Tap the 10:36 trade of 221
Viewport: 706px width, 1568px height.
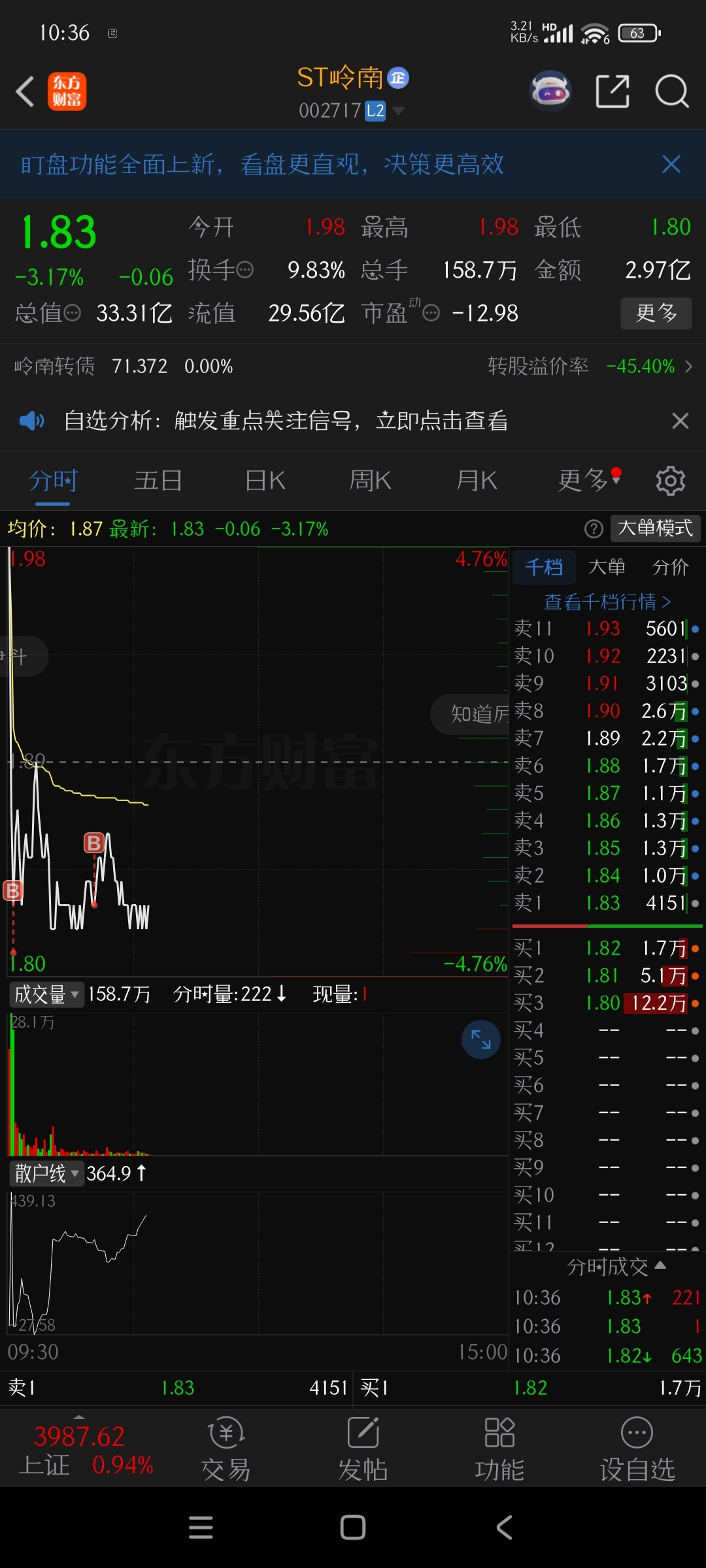click(x=607, y=1298)
